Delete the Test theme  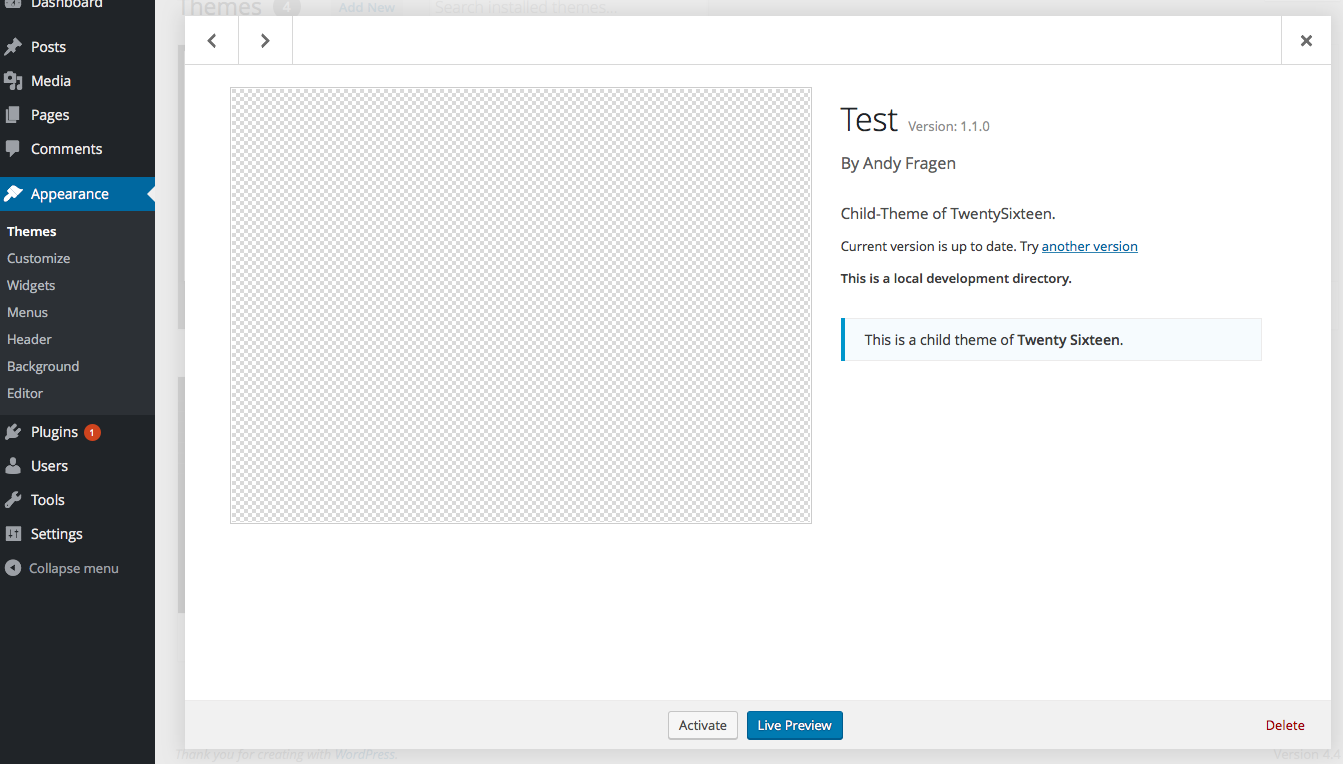pos(1285,725)
